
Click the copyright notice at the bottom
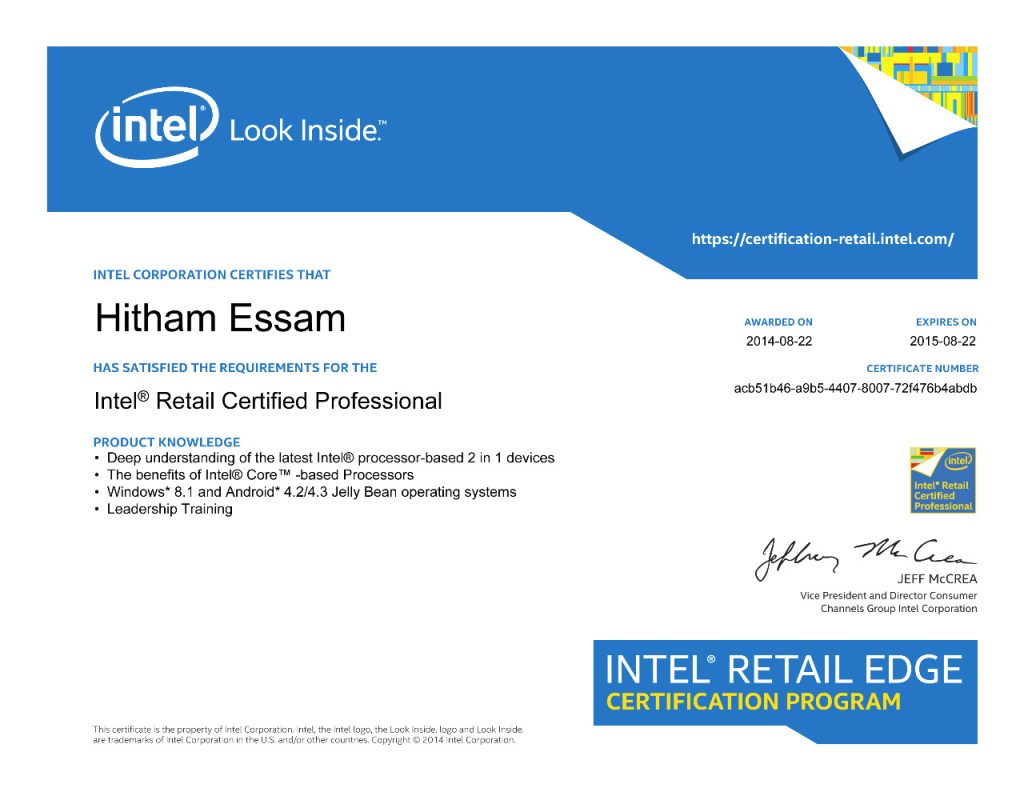point(308,735)
